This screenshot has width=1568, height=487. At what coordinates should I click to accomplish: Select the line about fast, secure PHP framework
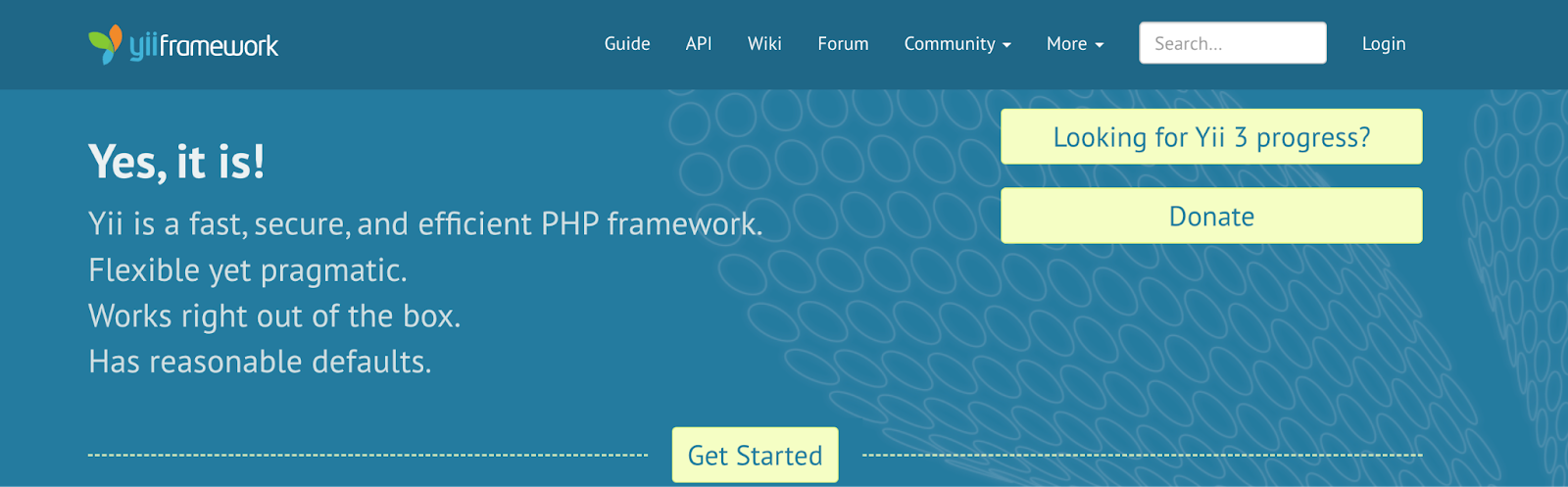tap(425, 224)
